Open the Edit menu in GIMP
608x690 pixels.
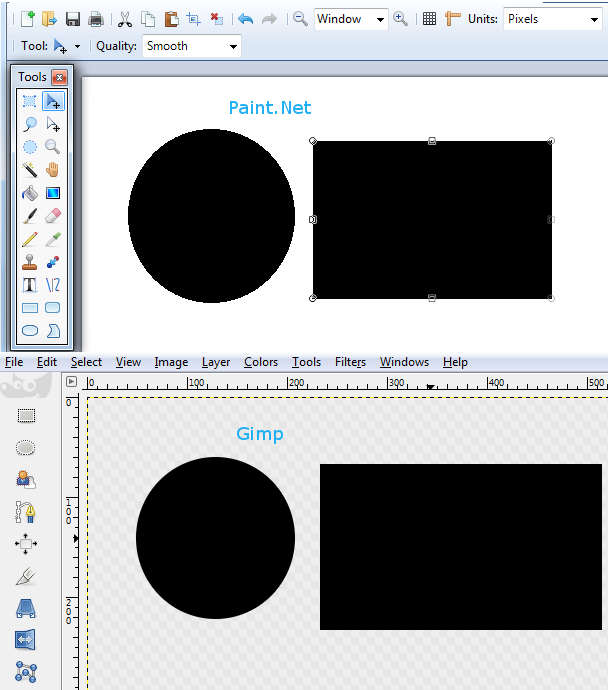(47, 362)
